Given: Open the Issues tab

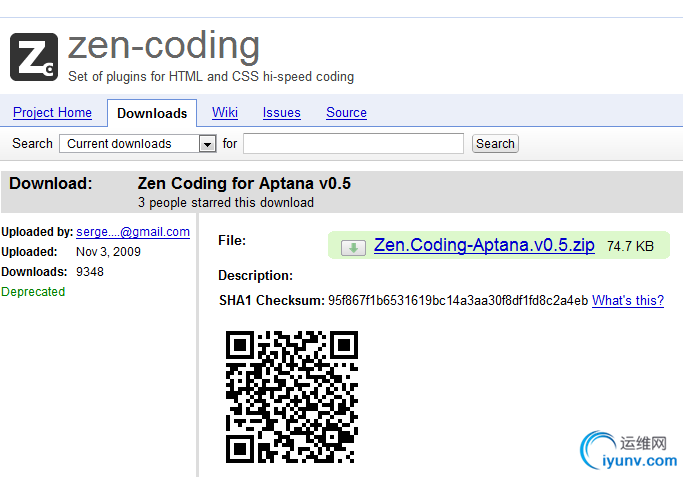Looking at the screenshot, I should click(281, 113).
